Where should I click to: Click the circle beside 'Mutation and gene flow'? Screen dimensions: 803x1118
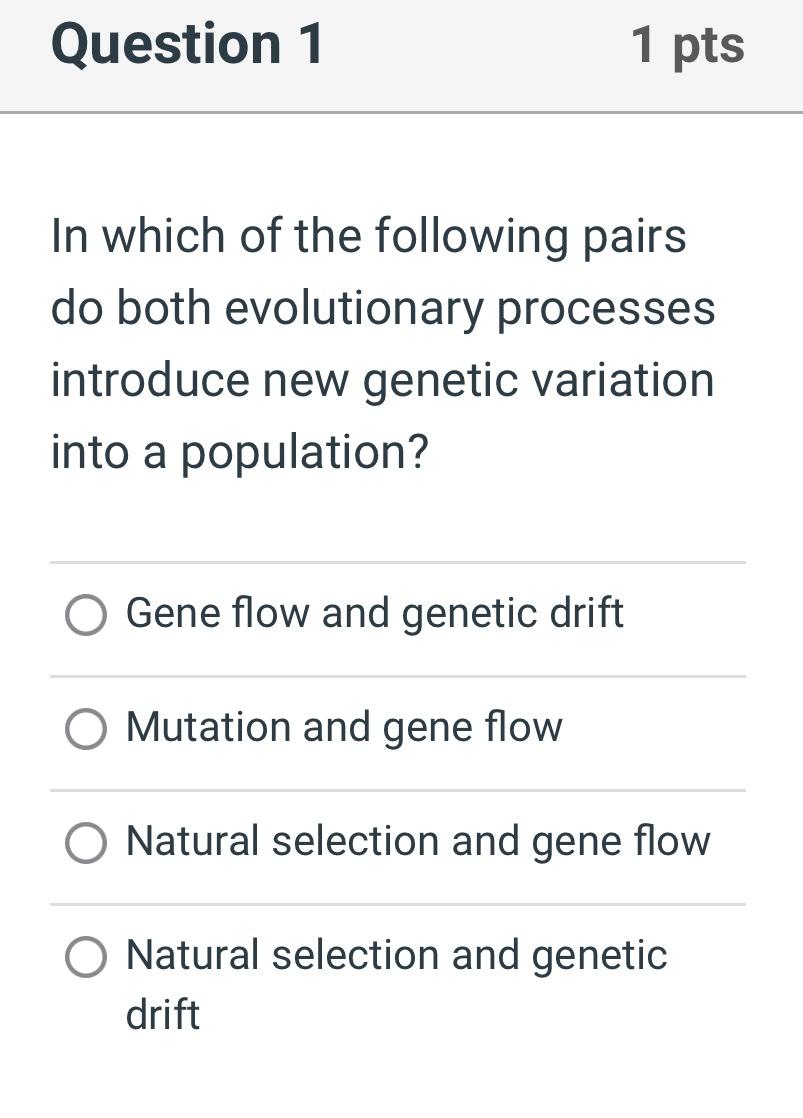tap(86, 729)
